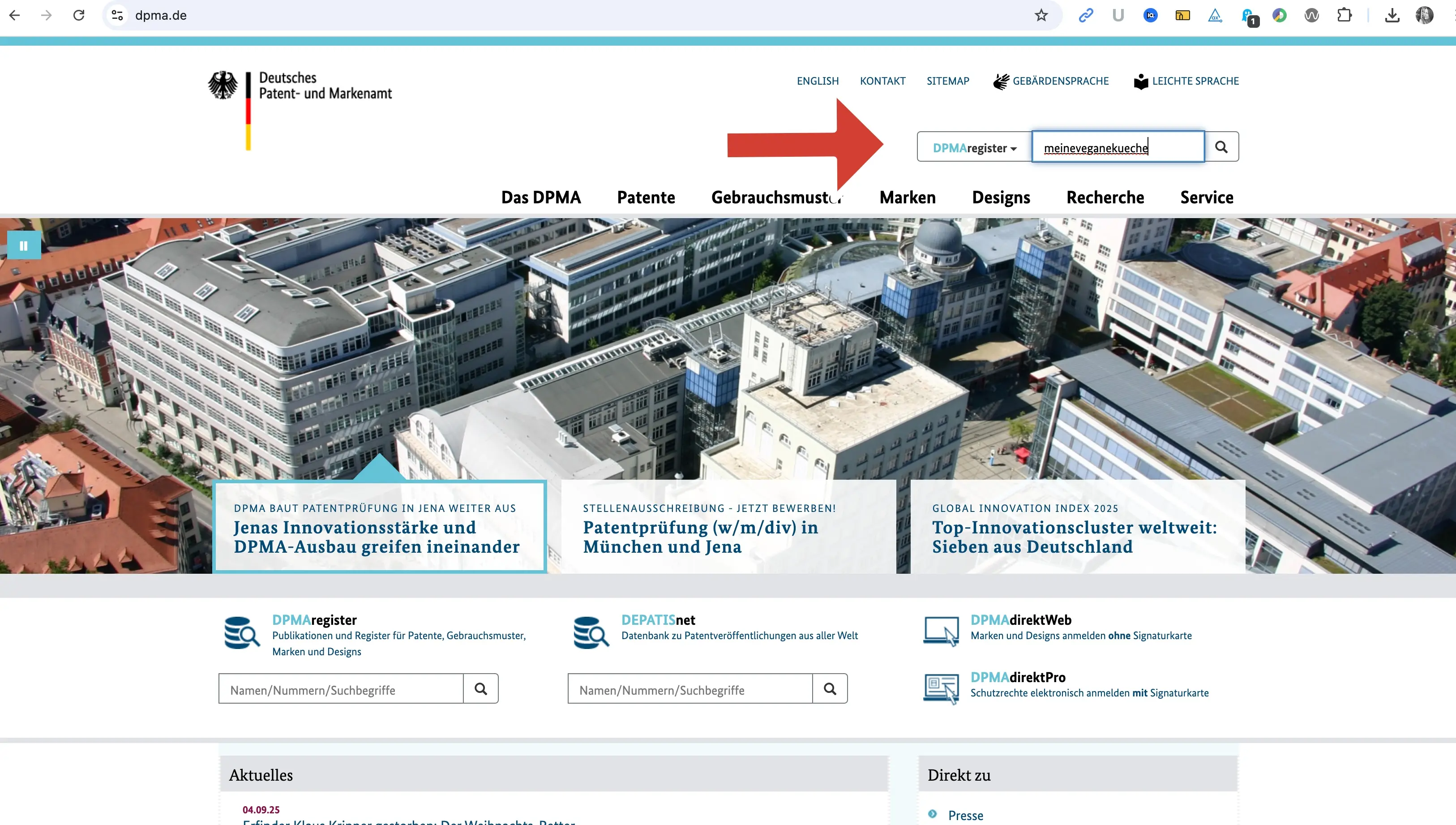Click the DEPATISnet database search icon
The height and width of the screenshot is (825, 1456).
(x=591, y=633)
